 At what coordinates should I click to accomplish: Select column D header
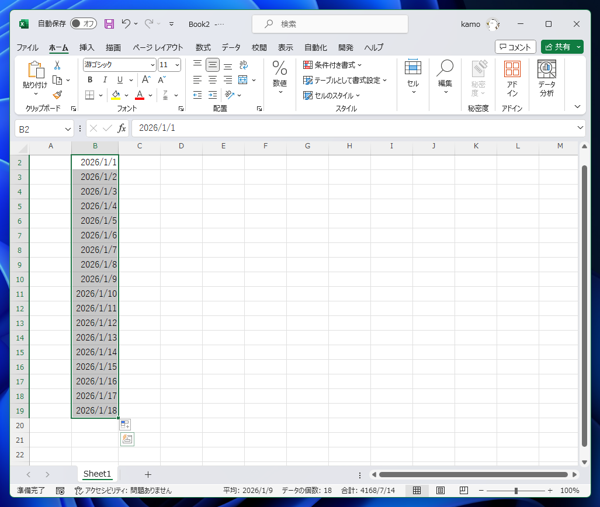181,146
